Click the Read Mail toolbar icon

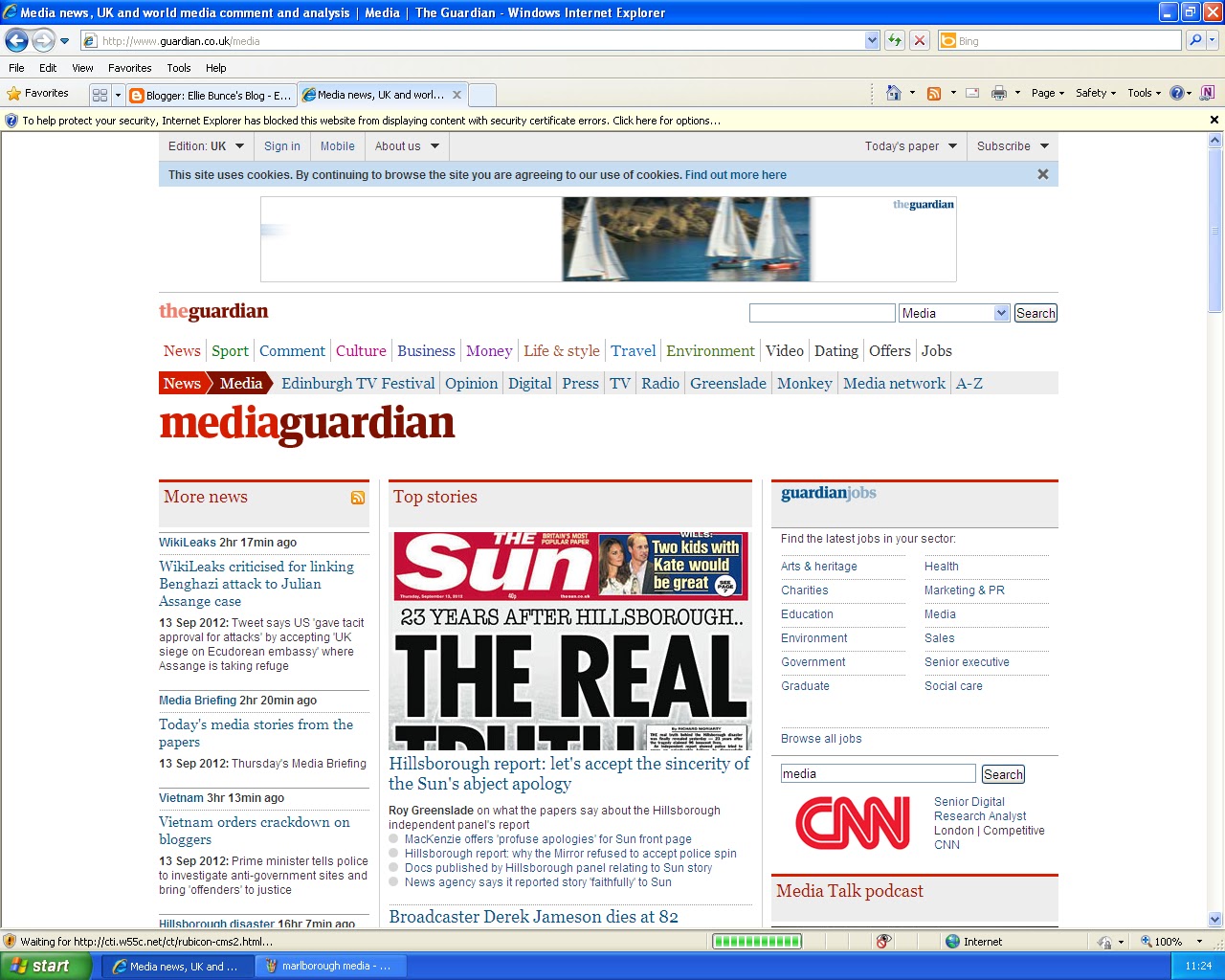972,93
